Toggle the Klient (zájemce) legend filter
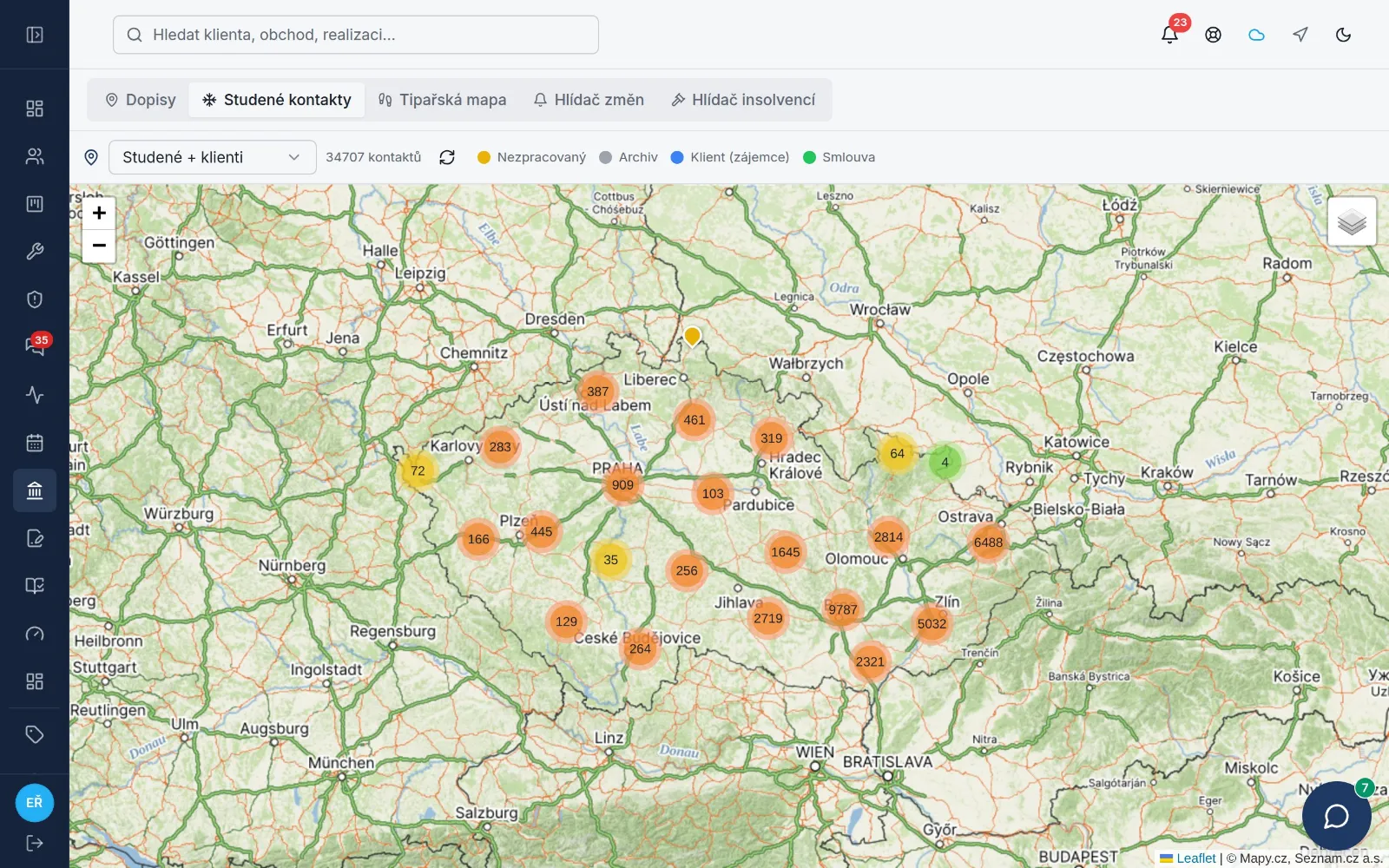Image resolution: width=1389 pixels, height=868 pixels. 730,157
